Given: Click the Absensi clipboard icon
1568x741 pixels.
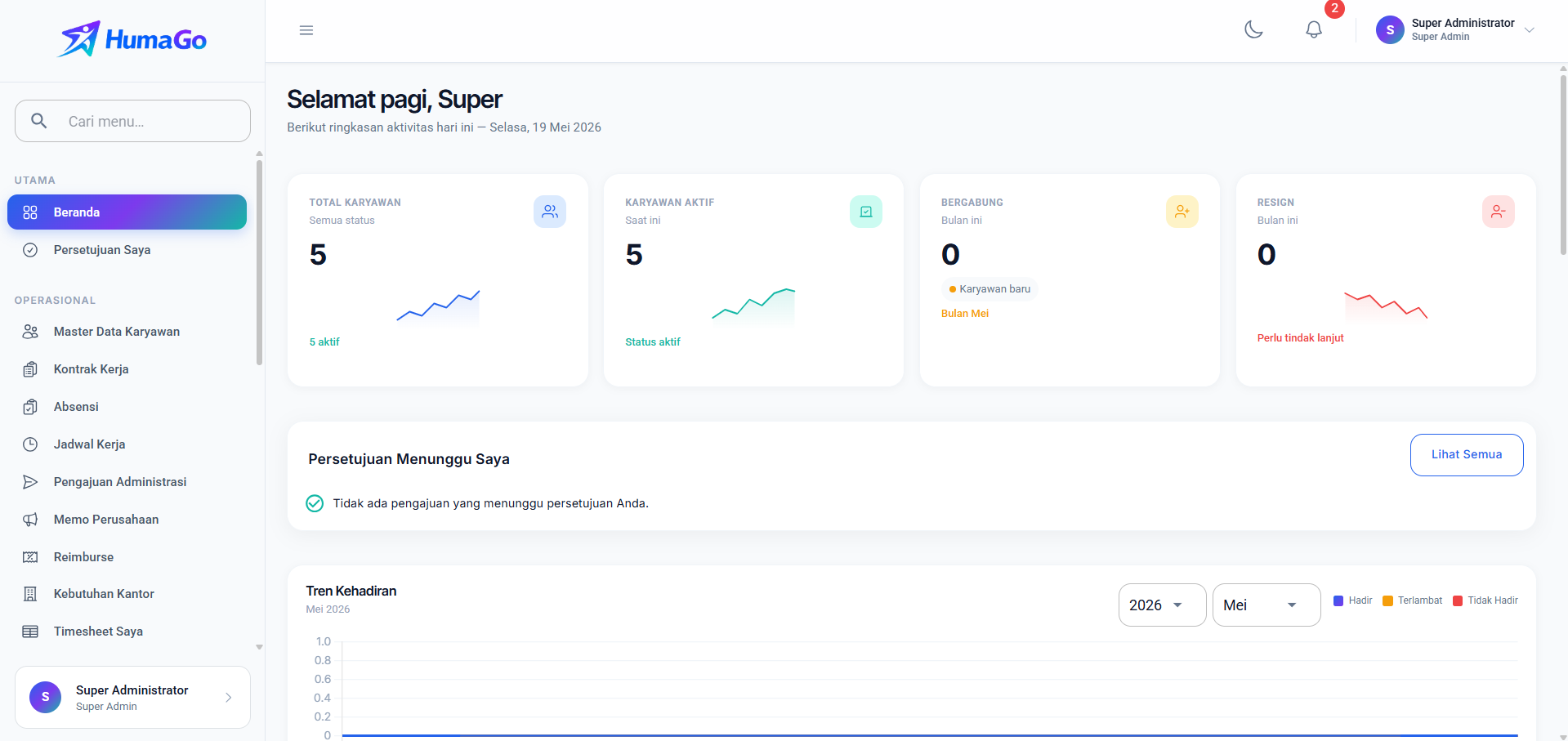Looking at the screenshot, I should pos(30,407).
